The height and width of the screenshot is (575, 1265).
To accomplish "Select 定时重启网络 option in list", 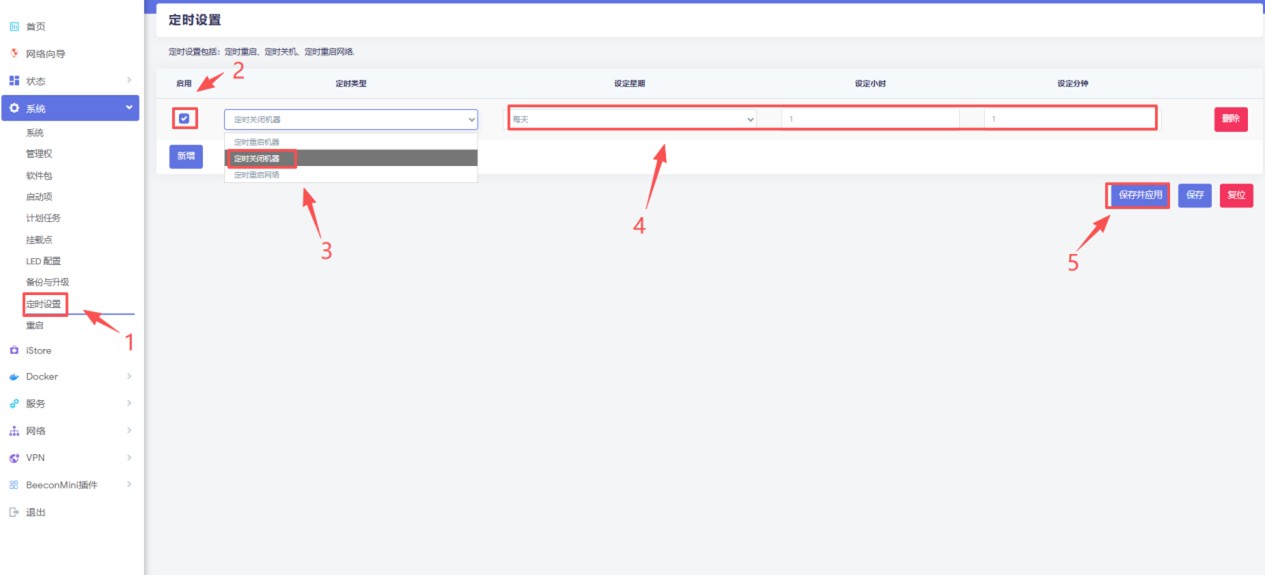I will pyautogui.click(x=351, y=174).
